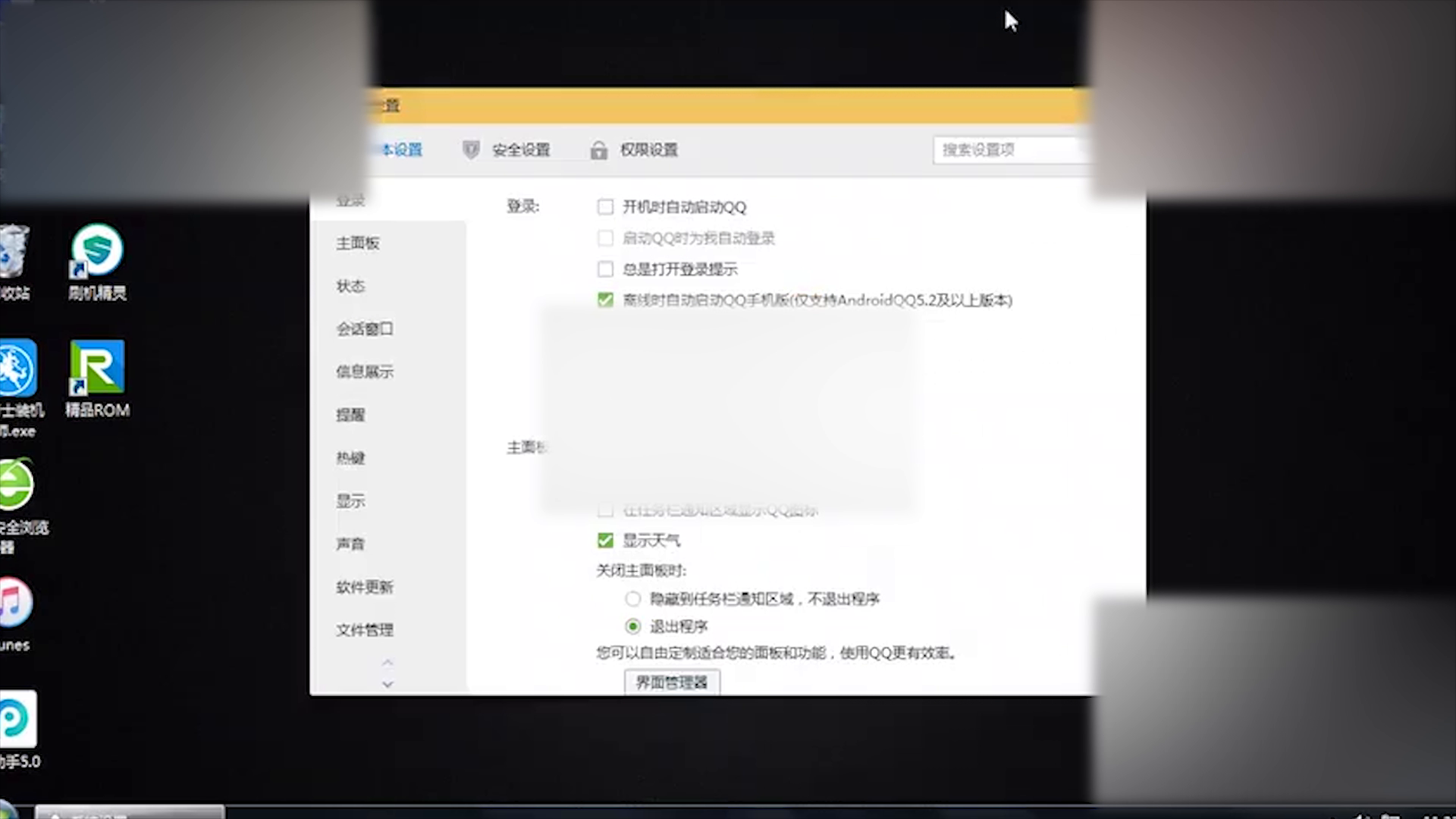Open 会话窗口 settings in sidebar
Viewport: 1456px width, 819px height.
tap(365, 329)
